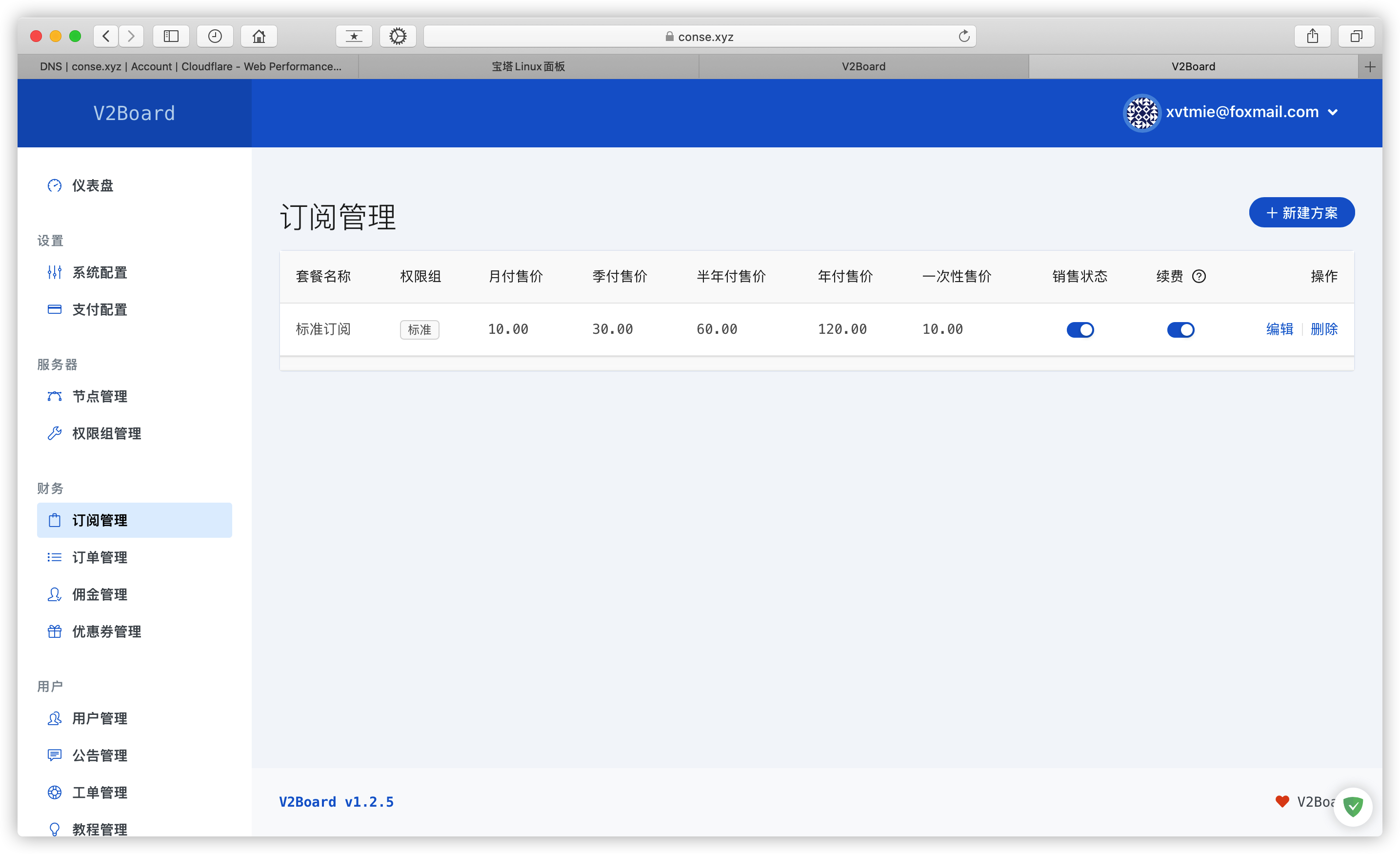Viewport: 1400px width, 854px height.
Task: Go back with the browser back arrow
Action: pos(106,37)
